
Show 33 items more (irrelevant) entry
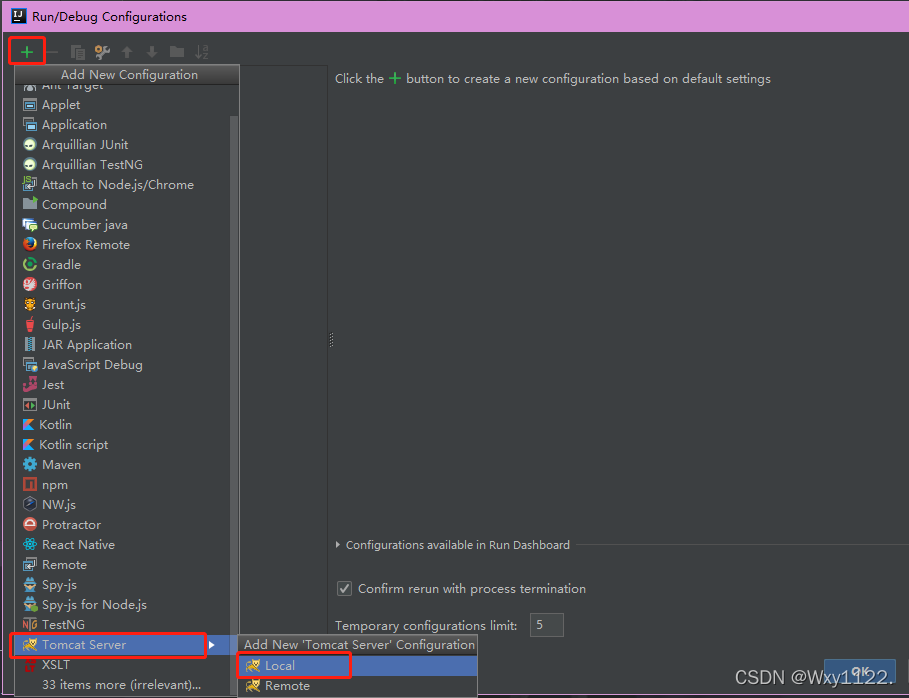point(121,685)
